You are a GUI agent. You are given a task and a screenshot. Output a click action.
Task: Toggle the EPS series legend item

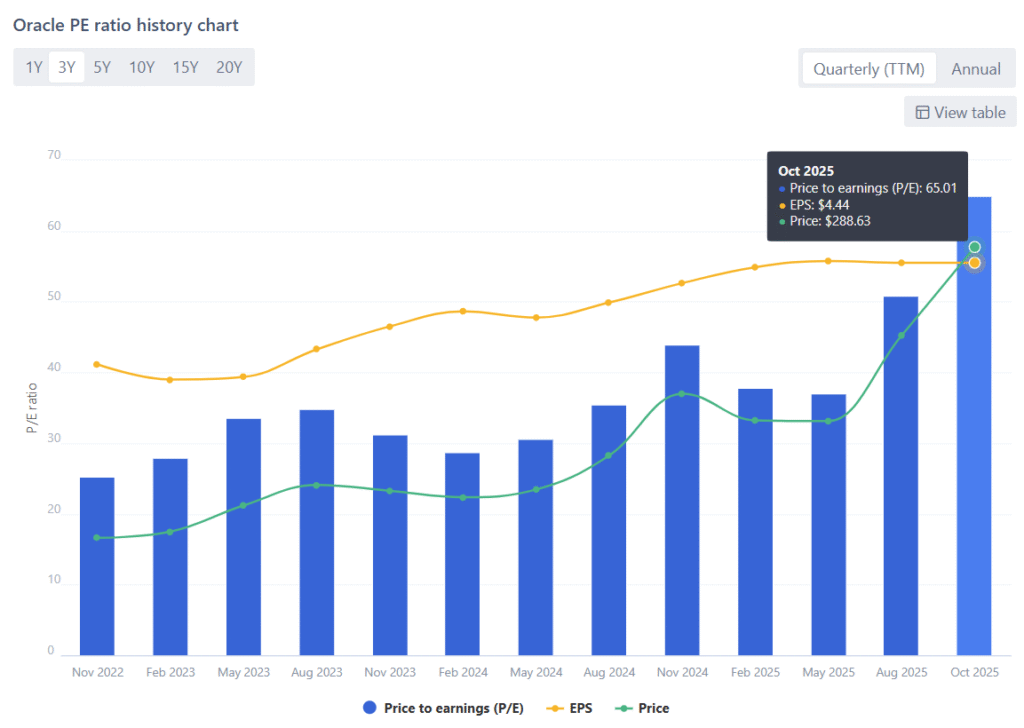(569, 708)
